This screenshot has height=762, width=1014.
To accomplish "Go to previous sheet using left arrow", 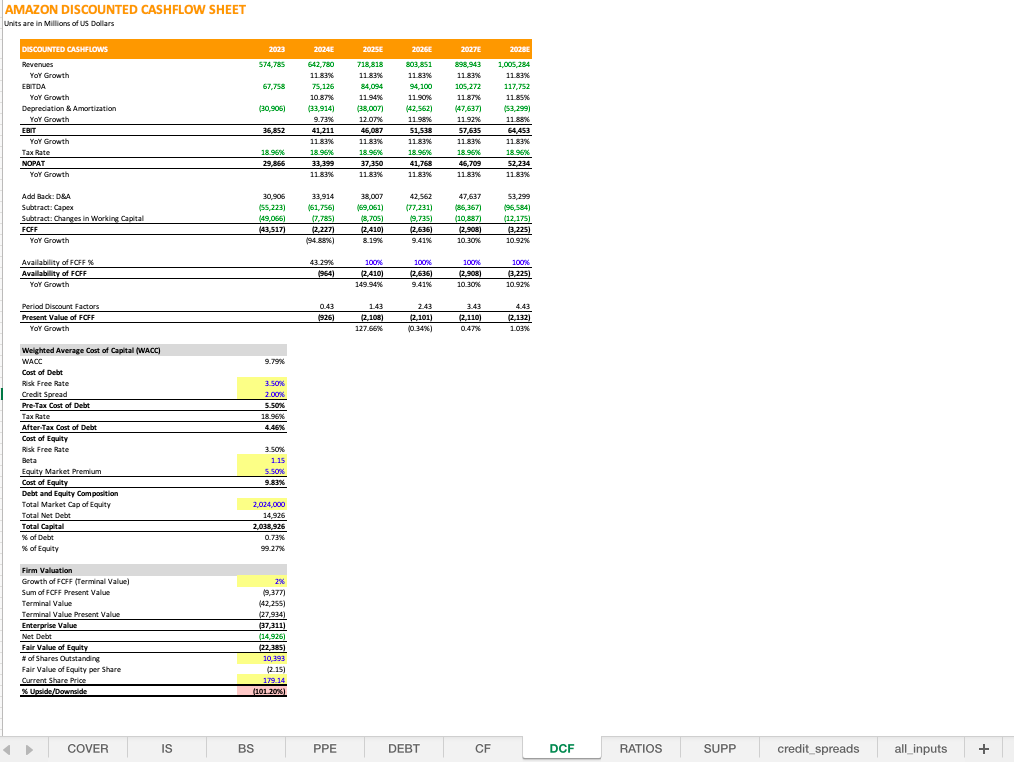I will coord(7,749).
